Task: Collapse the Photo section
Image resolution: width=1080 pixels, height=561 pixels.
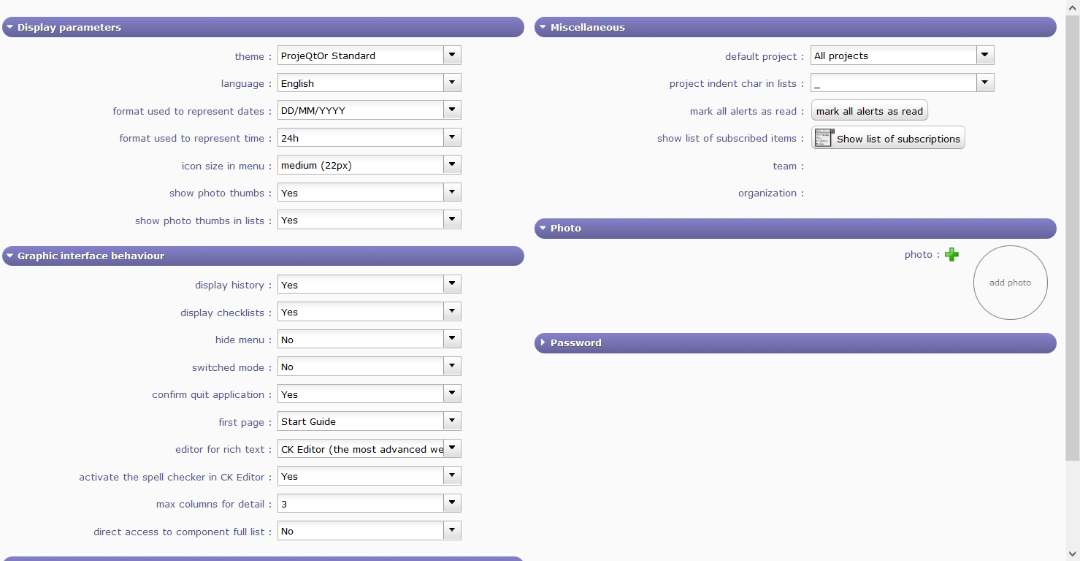Action: [x=543, y=228]
